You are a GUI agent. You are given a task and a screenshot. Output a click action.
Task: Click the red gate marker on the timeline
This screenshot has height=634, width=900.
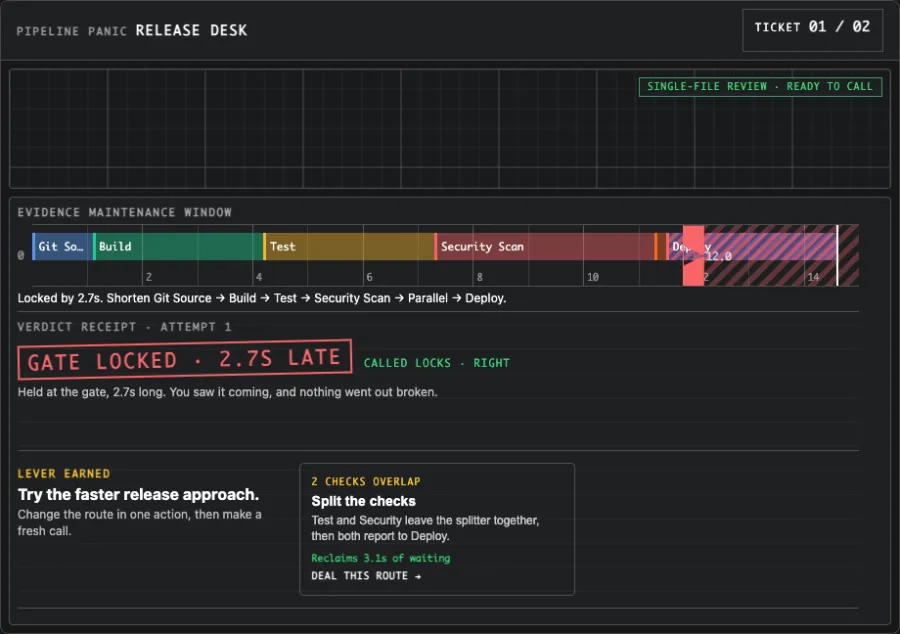(x=693, y=255)
